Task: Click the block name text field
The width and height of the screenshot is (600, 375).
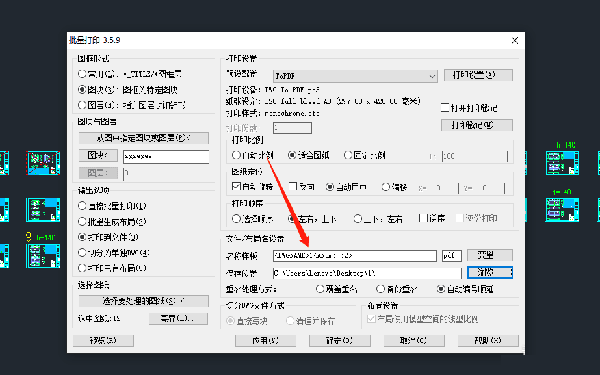Action: tap(166, 157)
